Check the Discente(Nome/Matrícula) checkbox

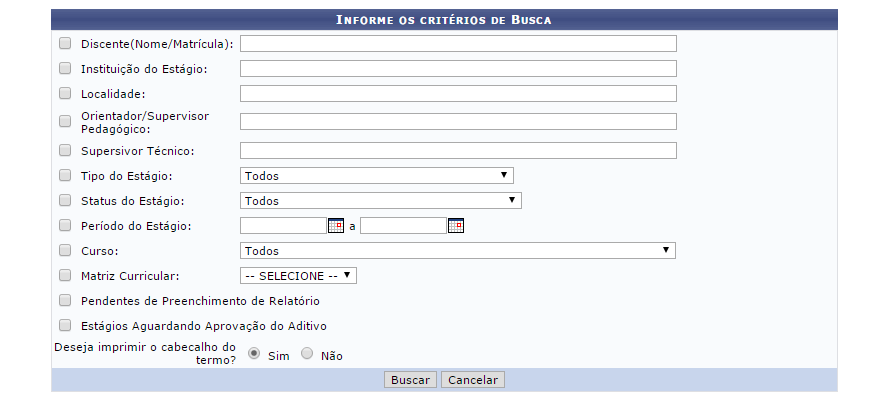click(65, 43)
